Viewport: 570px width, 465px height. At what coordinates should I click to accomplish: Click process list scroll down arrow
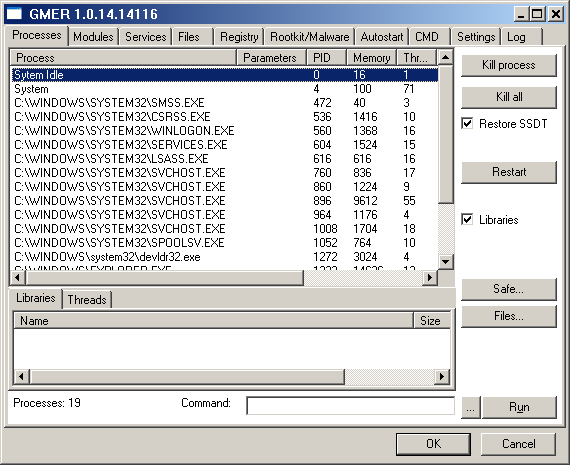click(446, 262)
